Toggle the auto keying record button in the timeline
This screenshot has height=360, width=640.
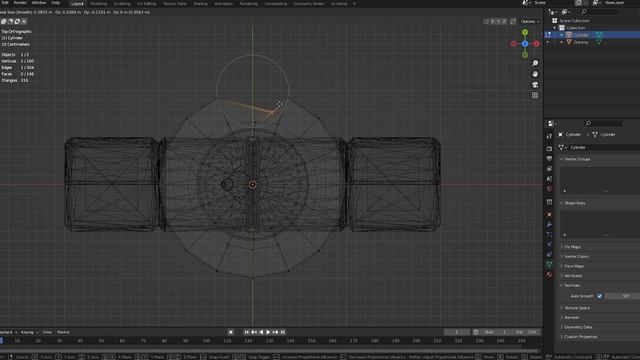point(231,332)
